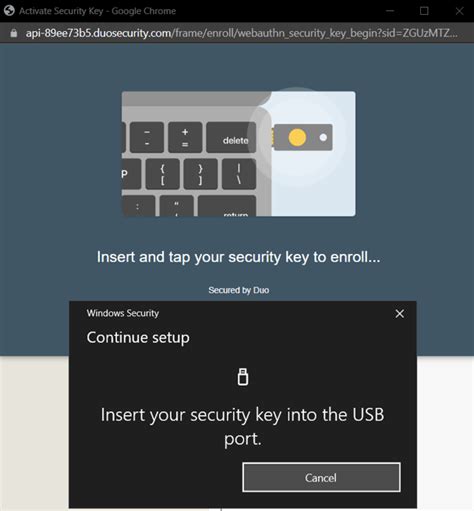Click the backslash pipe key in illustration
The height and width of the screenshot is (511, 474).
coord(239,174)
